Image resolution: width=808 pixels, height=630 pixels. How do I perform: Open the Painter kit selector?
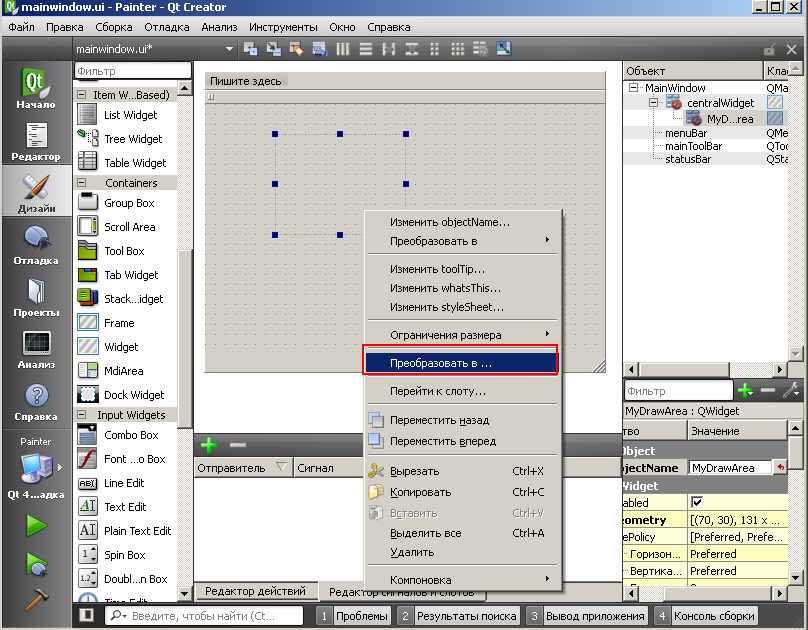(x=36, y=468)
